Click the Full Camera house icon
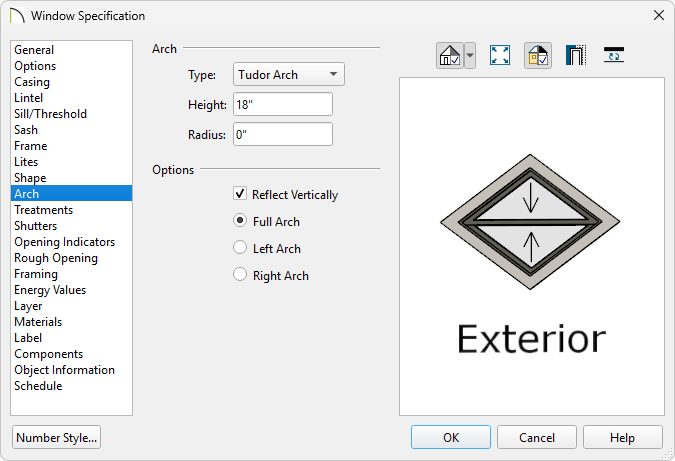The width and height of the screenshot is (675, 461). 449,56
